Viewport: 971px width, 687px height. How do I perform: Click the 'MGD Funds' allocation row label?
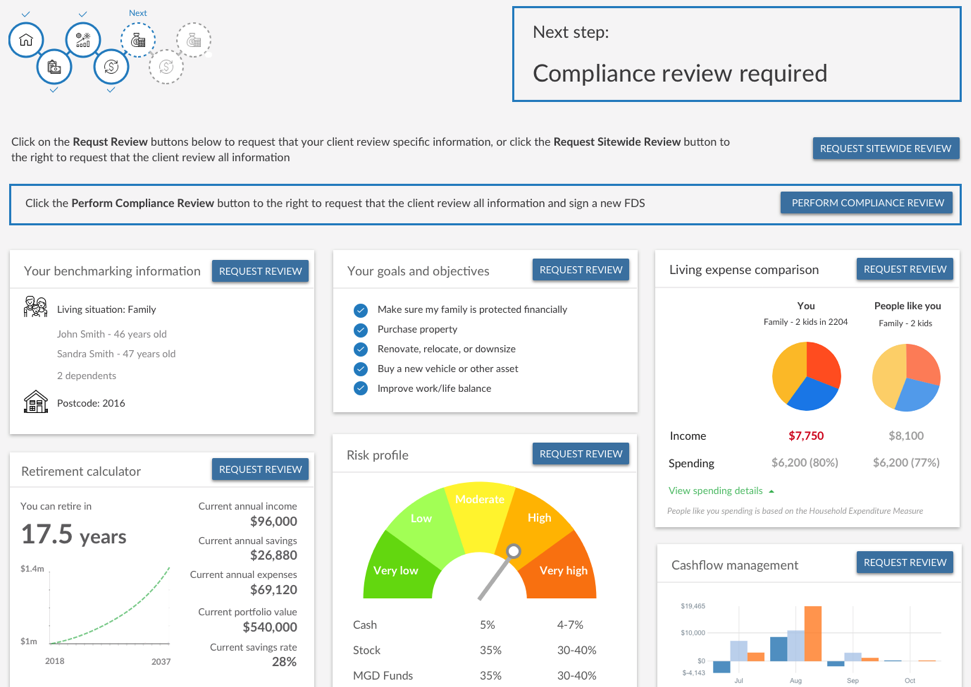(383, 675)
